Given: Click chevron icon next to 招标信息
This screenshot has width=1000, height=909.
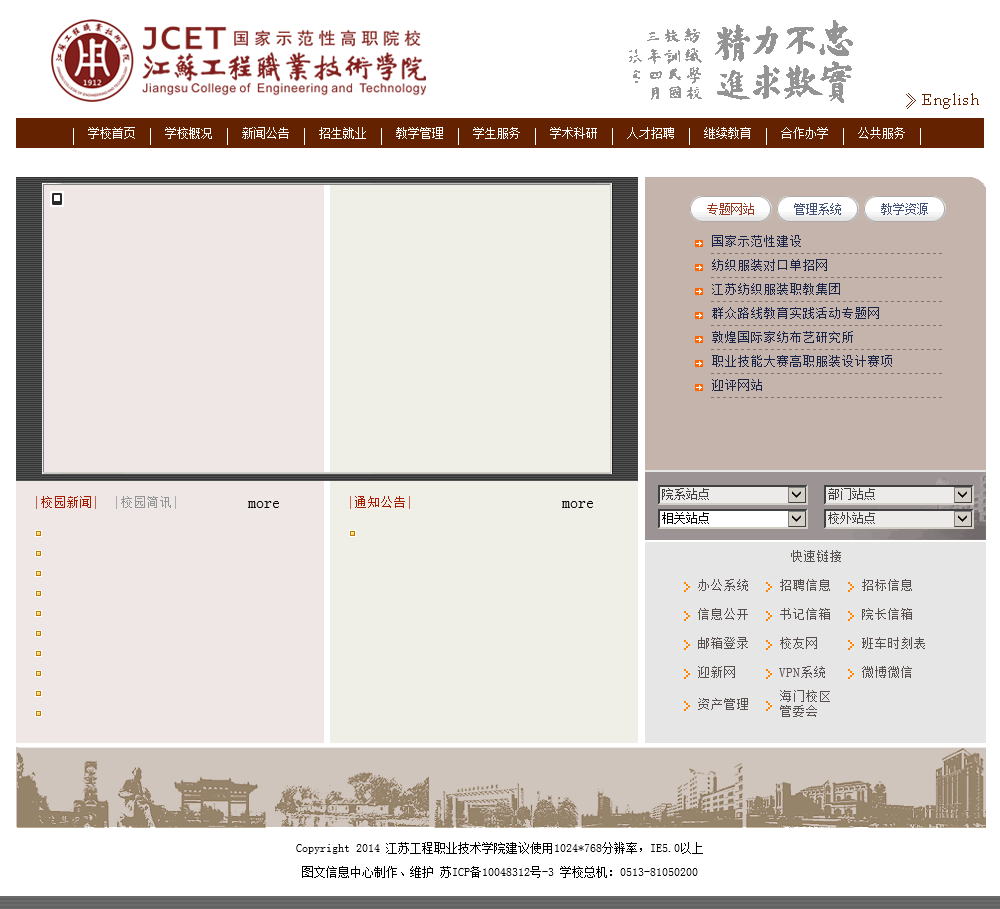Looking at the screenshot, I should 851,587.
